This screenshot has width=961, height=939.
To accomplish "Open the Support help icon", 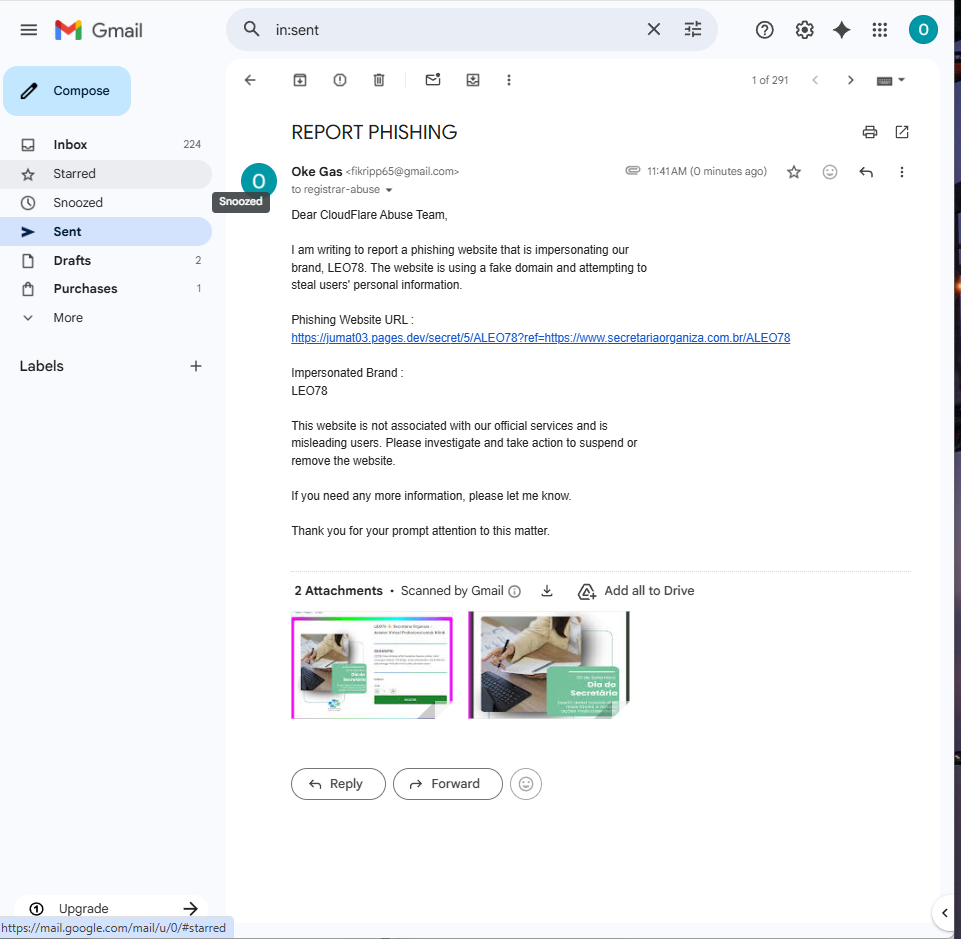I will click(764, 30).
